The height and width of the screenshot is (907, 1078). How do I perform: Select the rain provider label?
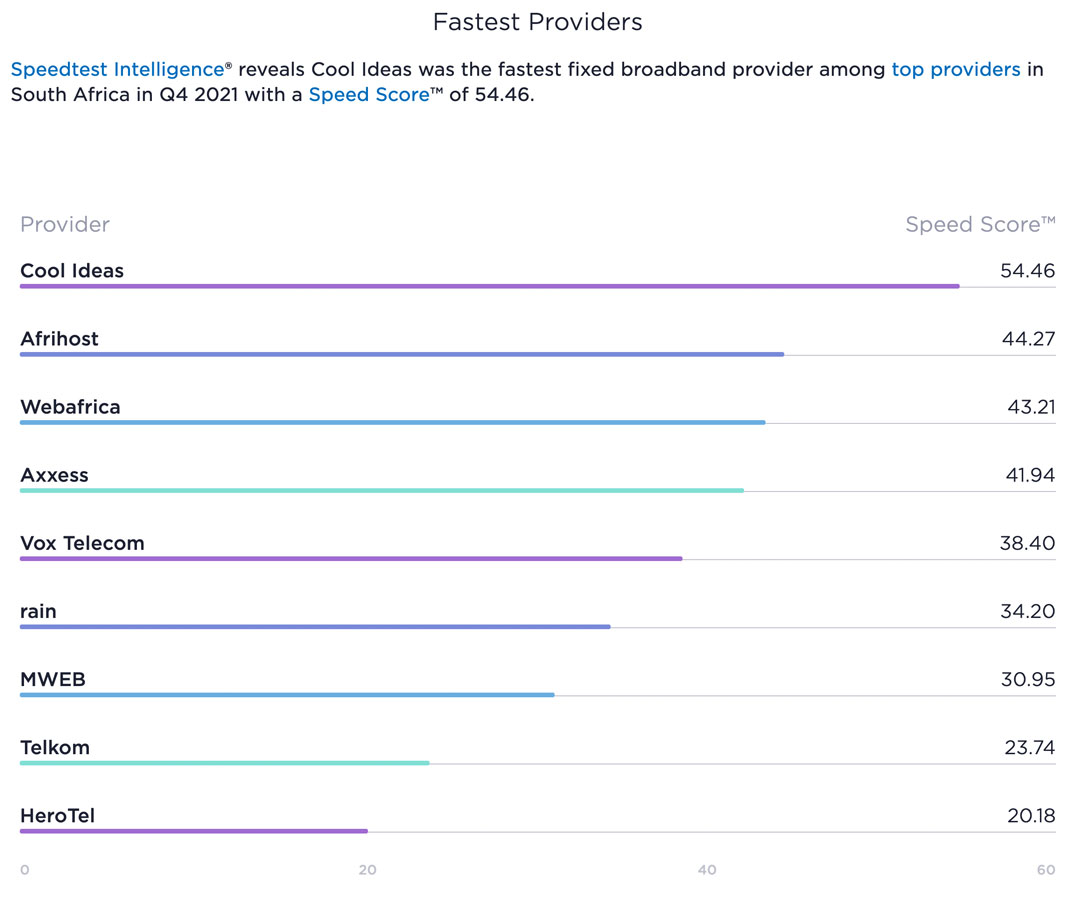[x=38, y=611]
